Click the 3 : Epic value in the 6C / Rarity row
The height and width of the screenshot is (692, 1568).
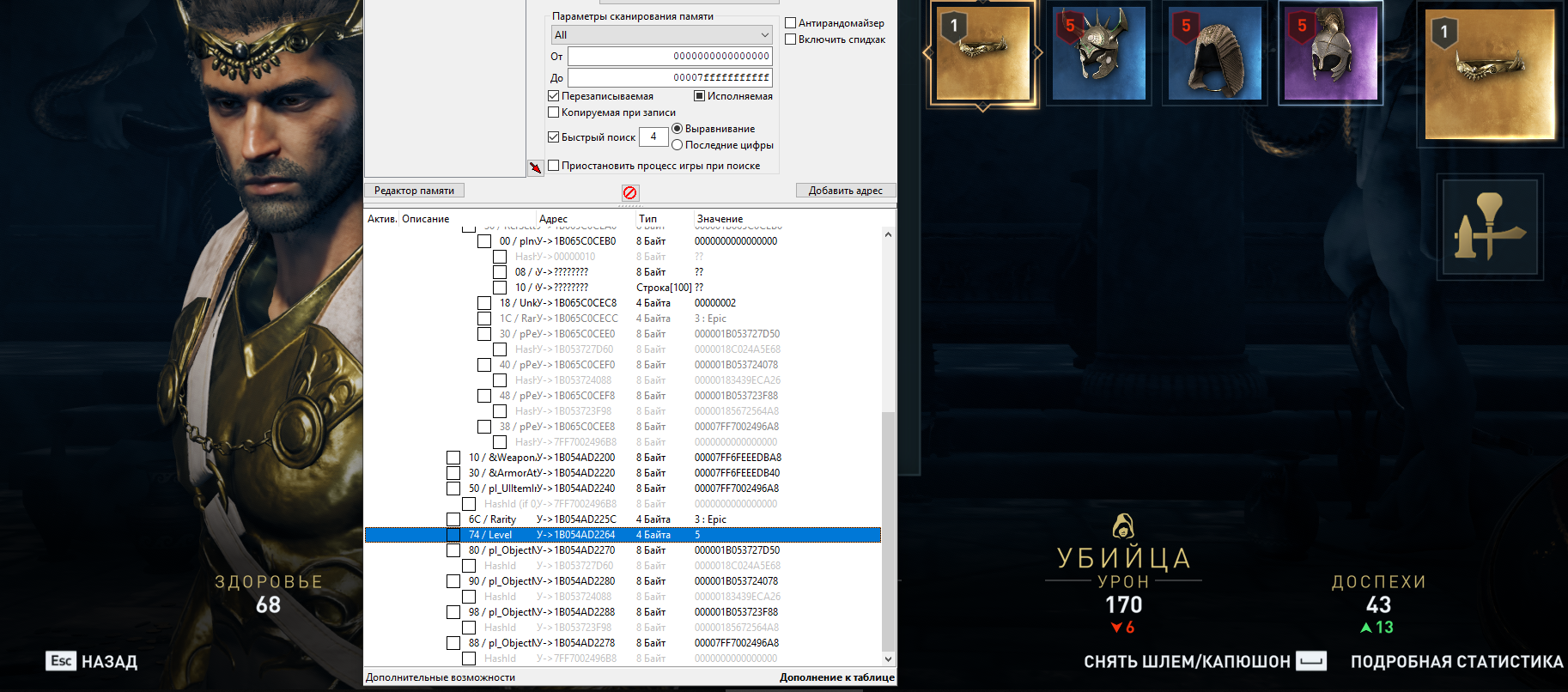pyautogui.click(x=710, y=519)
